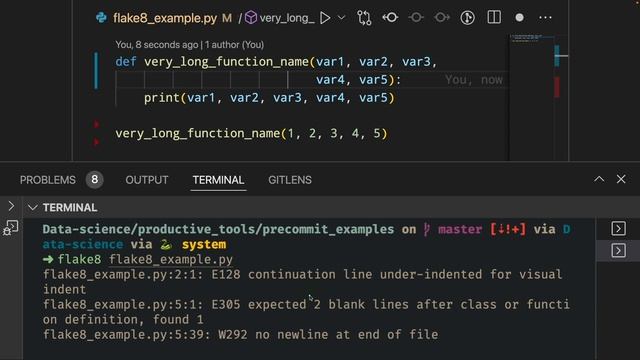Close the bottom panel
The image size is (640, 360).
pos(621,179)
